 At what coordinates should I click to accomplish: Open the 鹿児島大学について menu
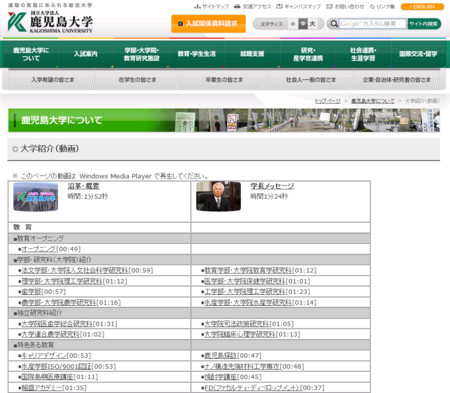(31, 54)
